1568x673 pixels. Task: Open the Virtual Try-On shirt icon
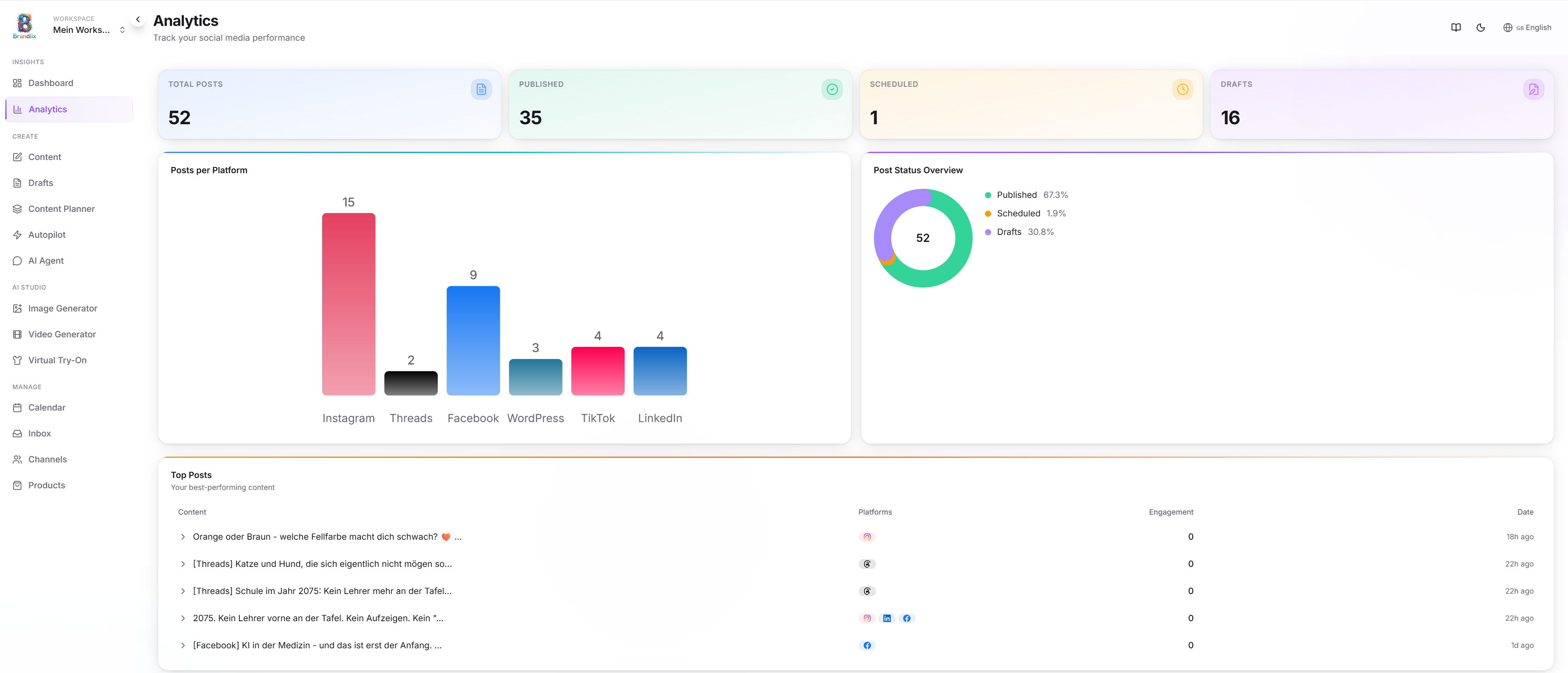tap(57, 360)
